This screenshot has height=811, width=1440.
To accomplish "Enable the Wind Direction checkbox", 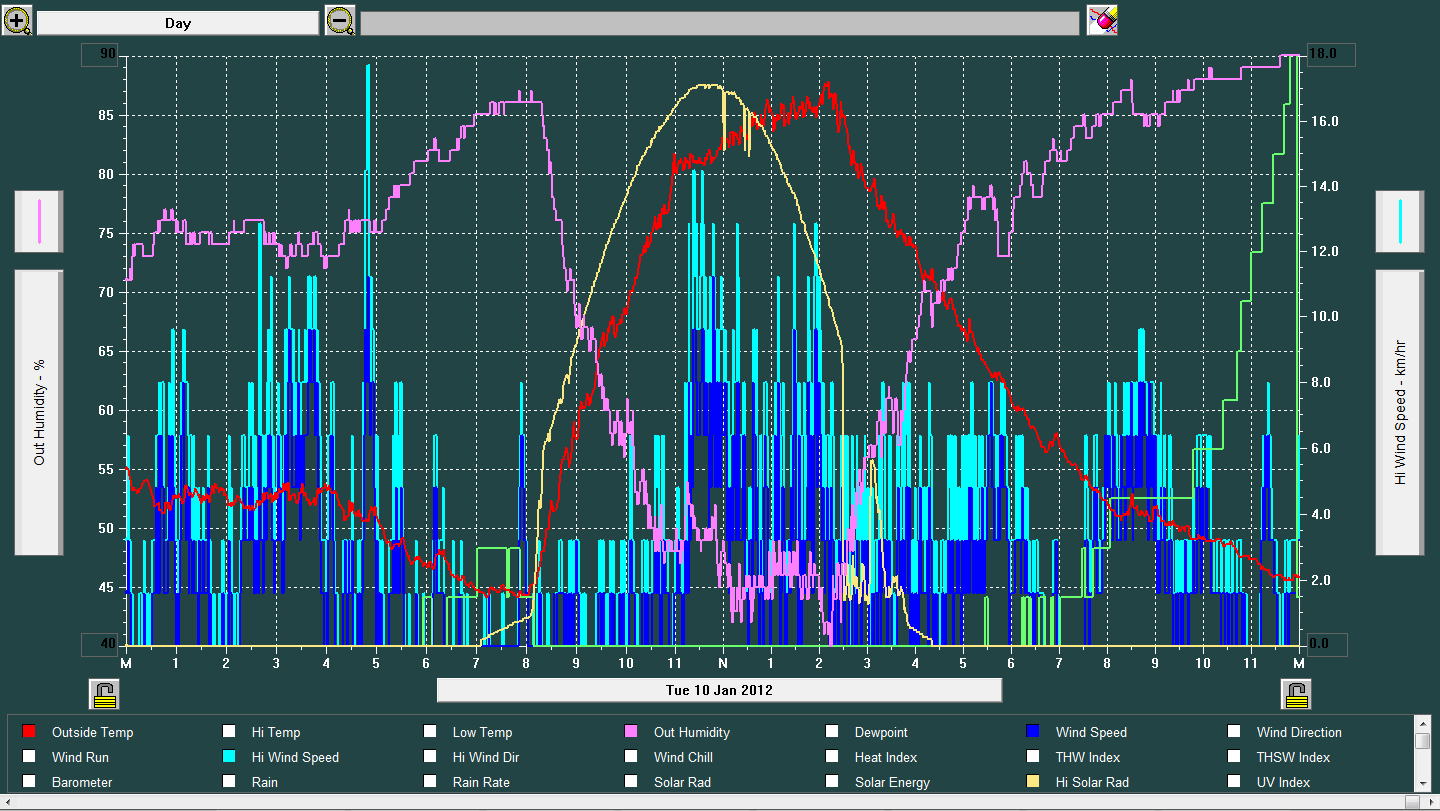I will [x=1235, y=732].
